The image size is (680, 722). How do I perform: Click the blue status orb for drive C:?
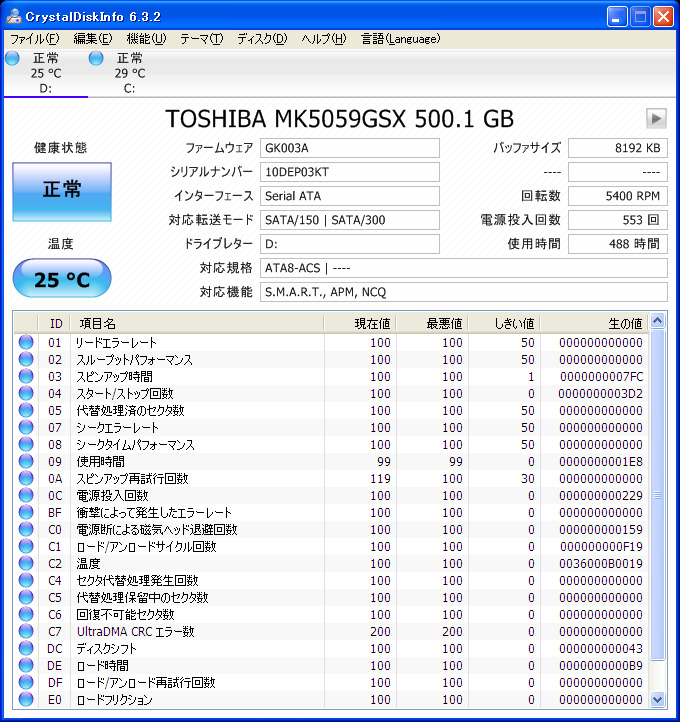[96, 58]
